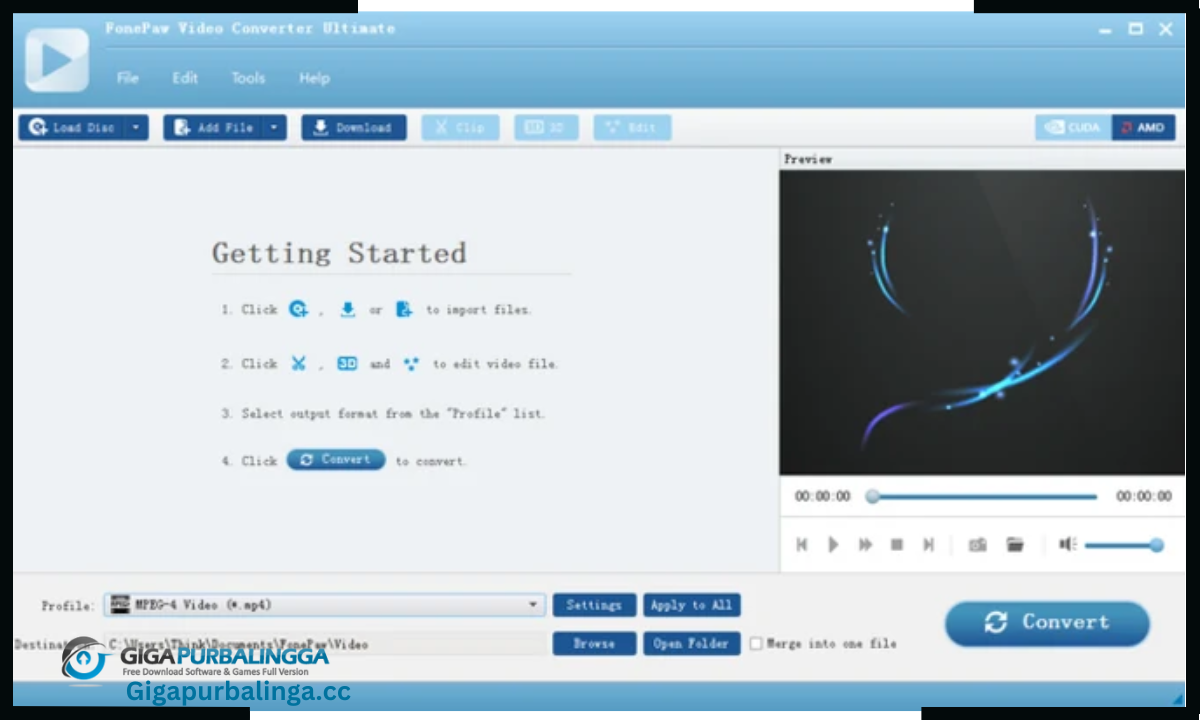Expand the Load Disc dropdown arrow
The width and height of the screenshot is (1200, 720).
(x=137, y=127)
